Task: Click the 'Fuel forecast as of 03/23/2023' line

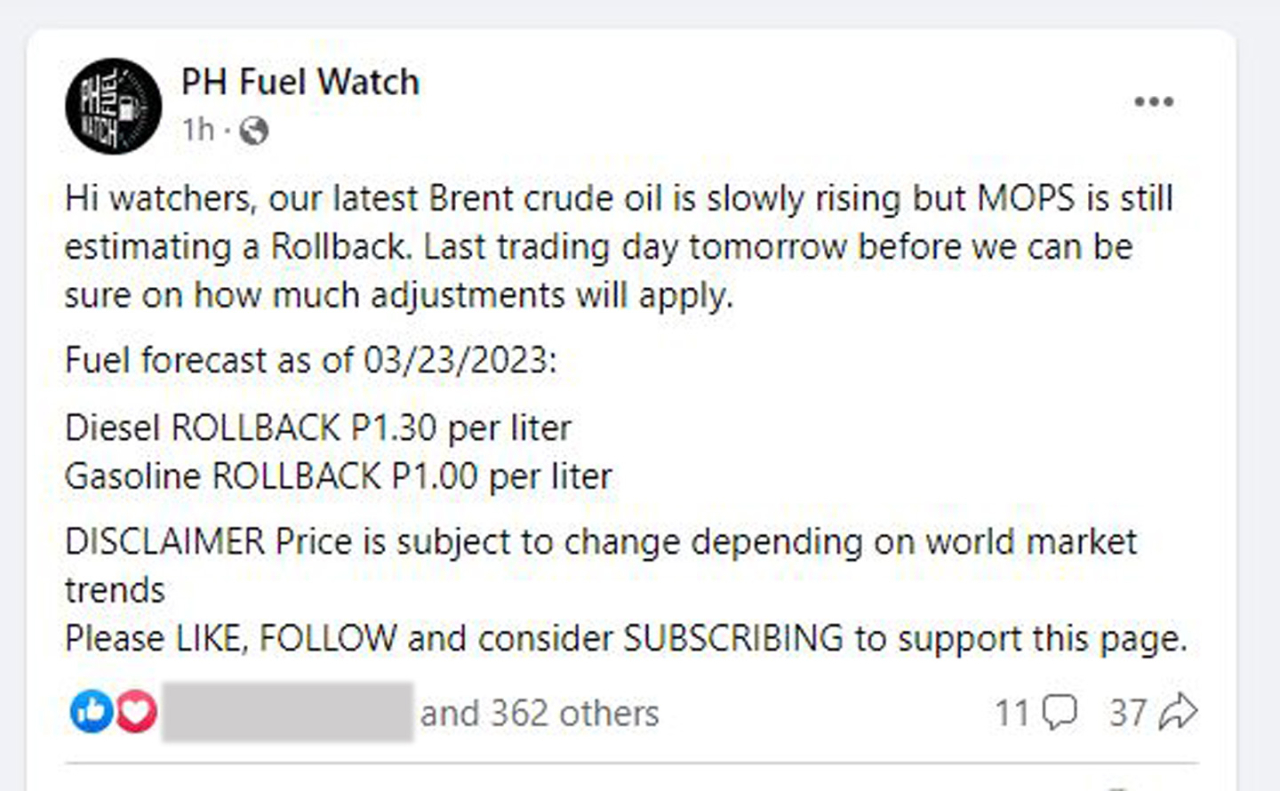Action: (x=309, y=359)
